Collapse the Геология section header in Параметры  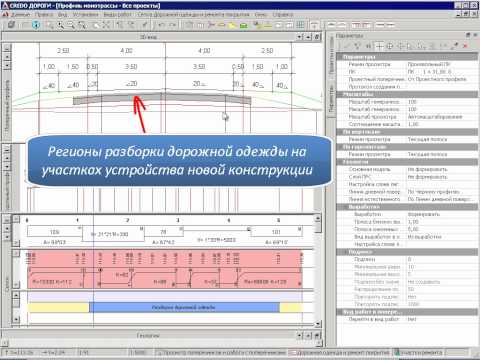pyautogui.click(x=407, y=162)
